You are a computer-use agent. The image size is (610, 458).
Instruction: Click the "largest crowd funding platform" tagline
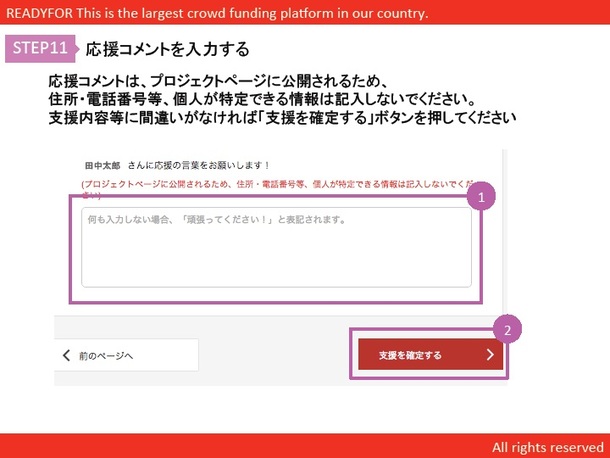click(x=270, y=13)
